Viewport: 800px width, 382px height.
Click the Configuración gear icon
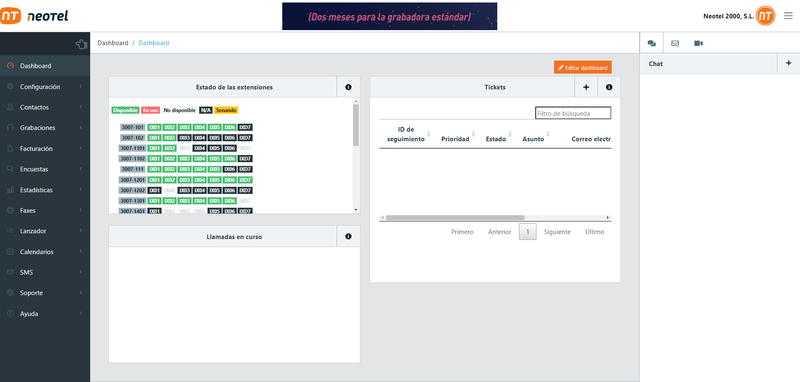10,87
